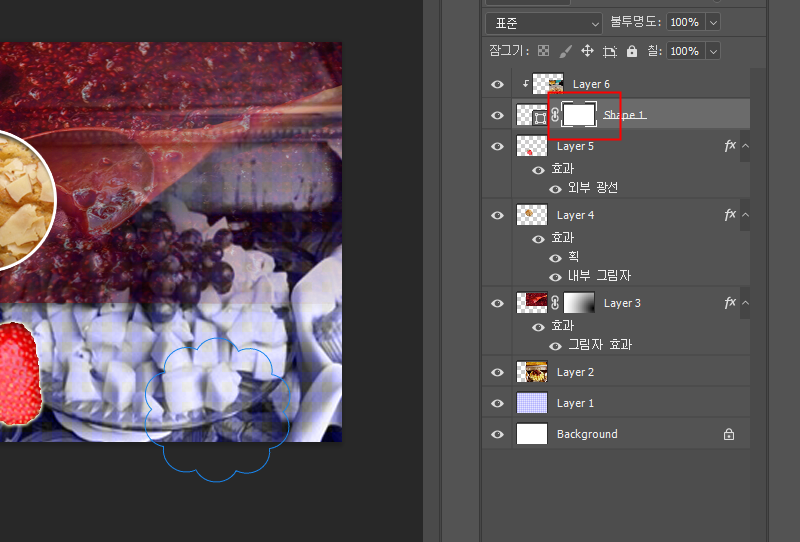800x542 pixels.
Task: Click Shape 1 layer thumbnail
Action: tap(532, 115)
